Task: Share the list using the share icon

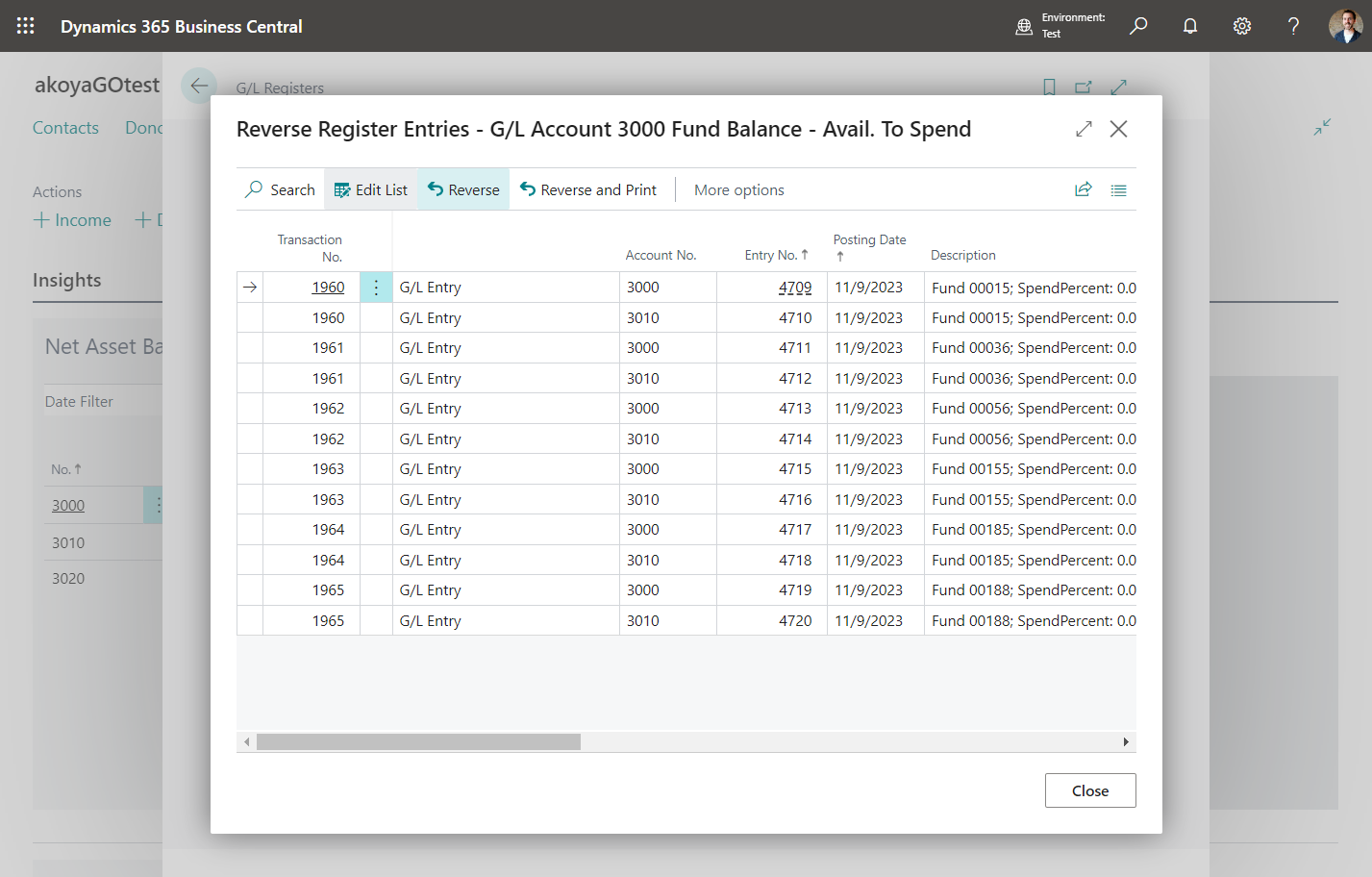Action: [1084, 189]
